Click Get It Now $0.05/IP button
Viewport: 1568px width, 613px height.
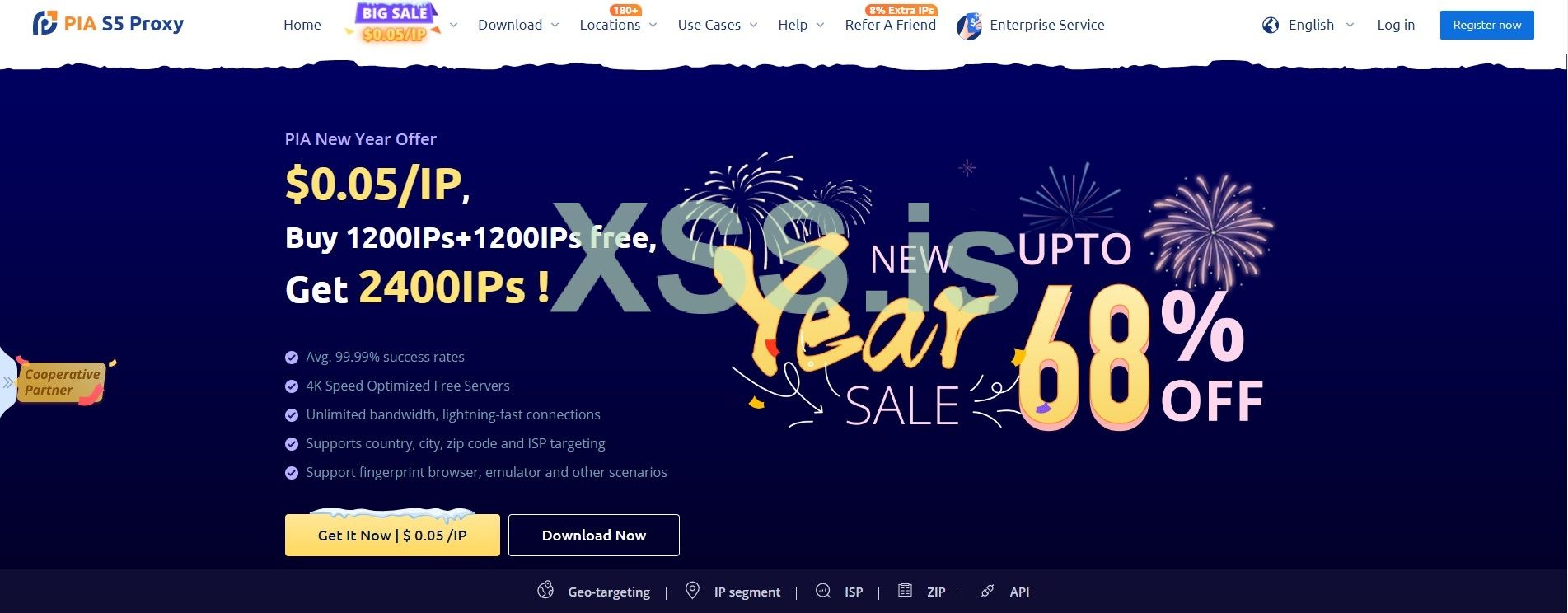[392, 535]
